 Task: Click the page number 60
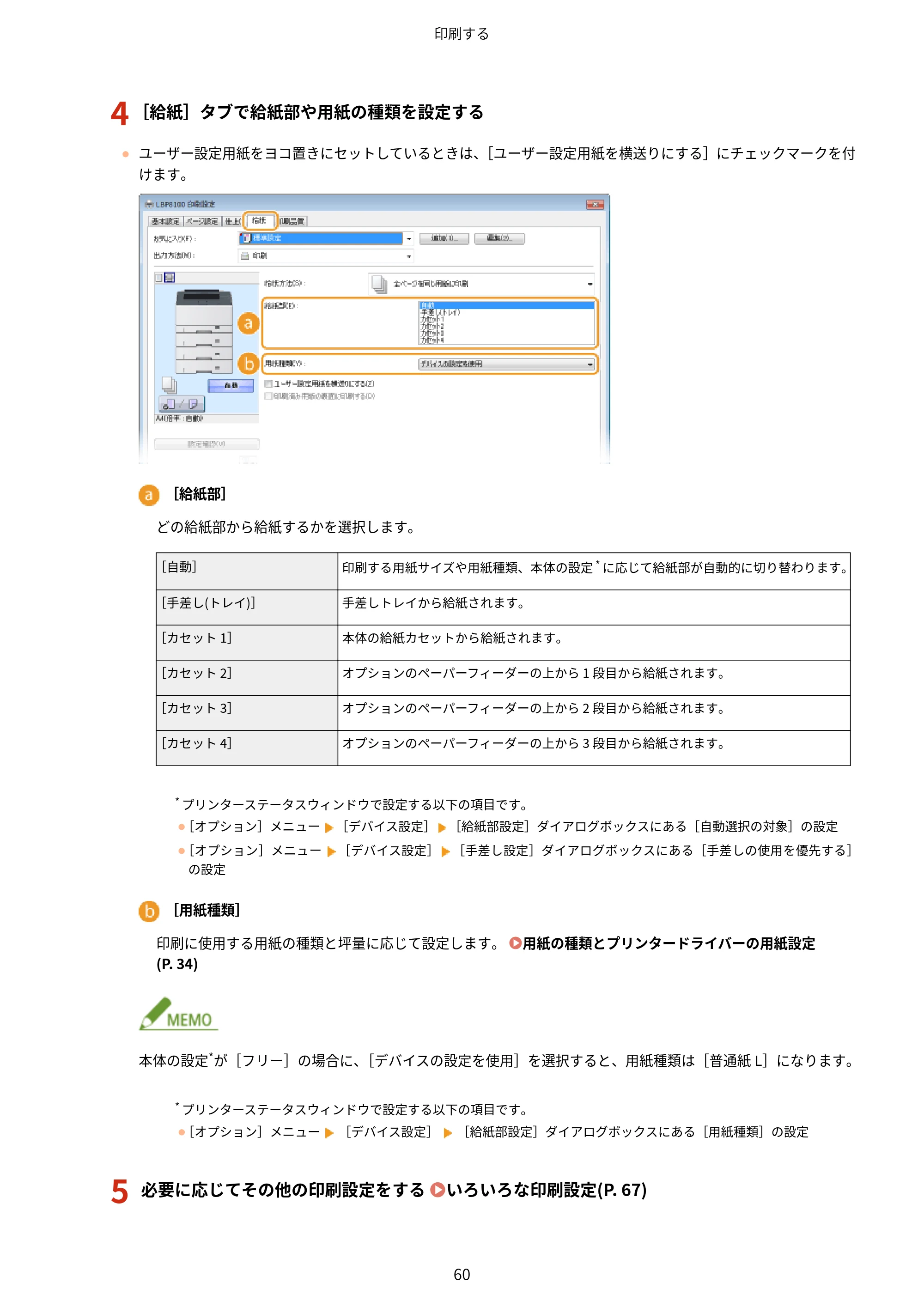462,1275
